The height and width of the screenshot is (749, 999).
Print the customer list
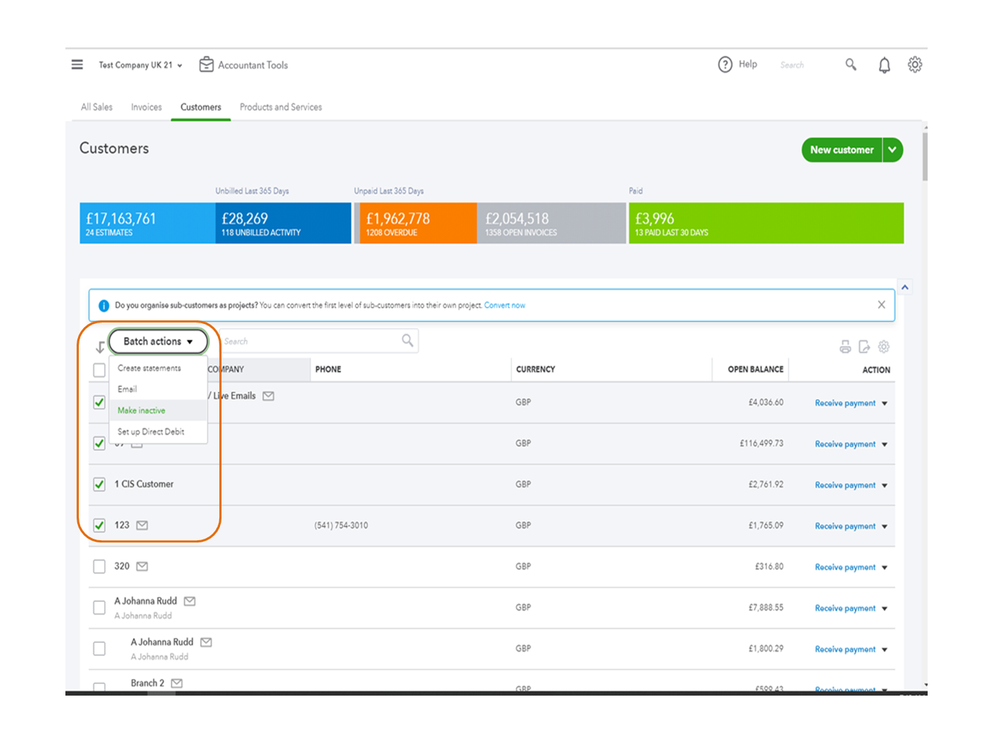[845, 346]
